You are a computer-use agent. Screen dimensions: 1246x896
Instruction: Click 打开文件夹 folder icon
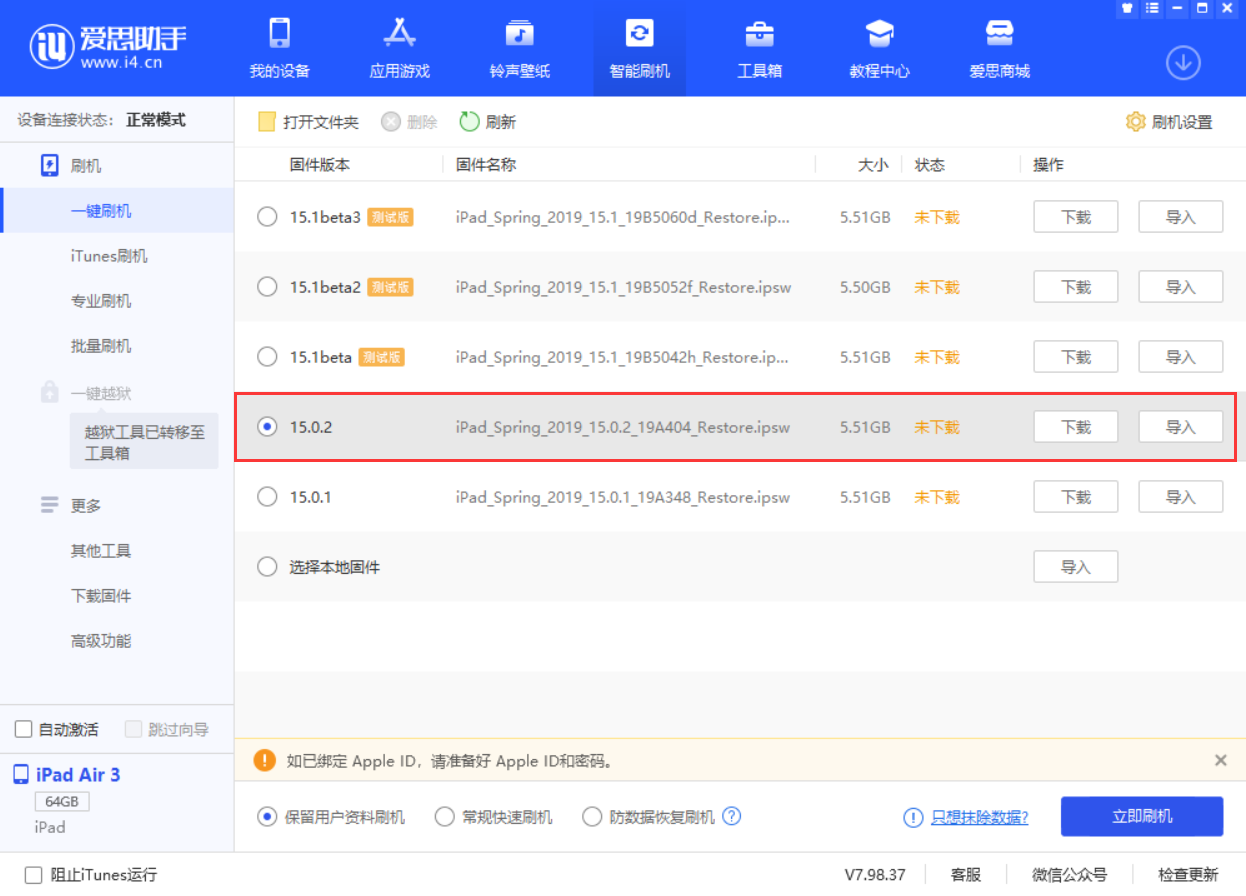[x=267, y=122]
